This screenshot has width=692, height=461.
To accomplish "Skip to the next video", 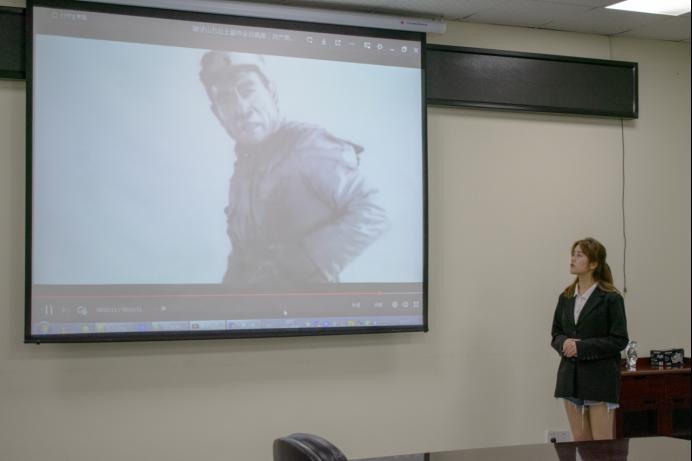I will [x=64, y=310].
